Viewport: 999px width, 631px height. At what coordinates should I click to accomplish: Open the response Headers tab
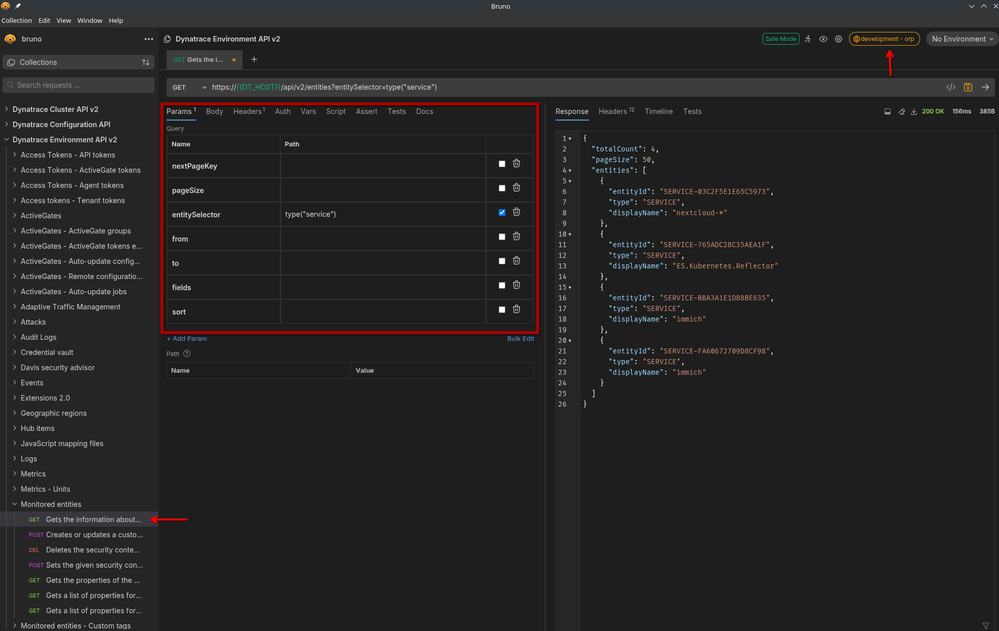point(615,112)
